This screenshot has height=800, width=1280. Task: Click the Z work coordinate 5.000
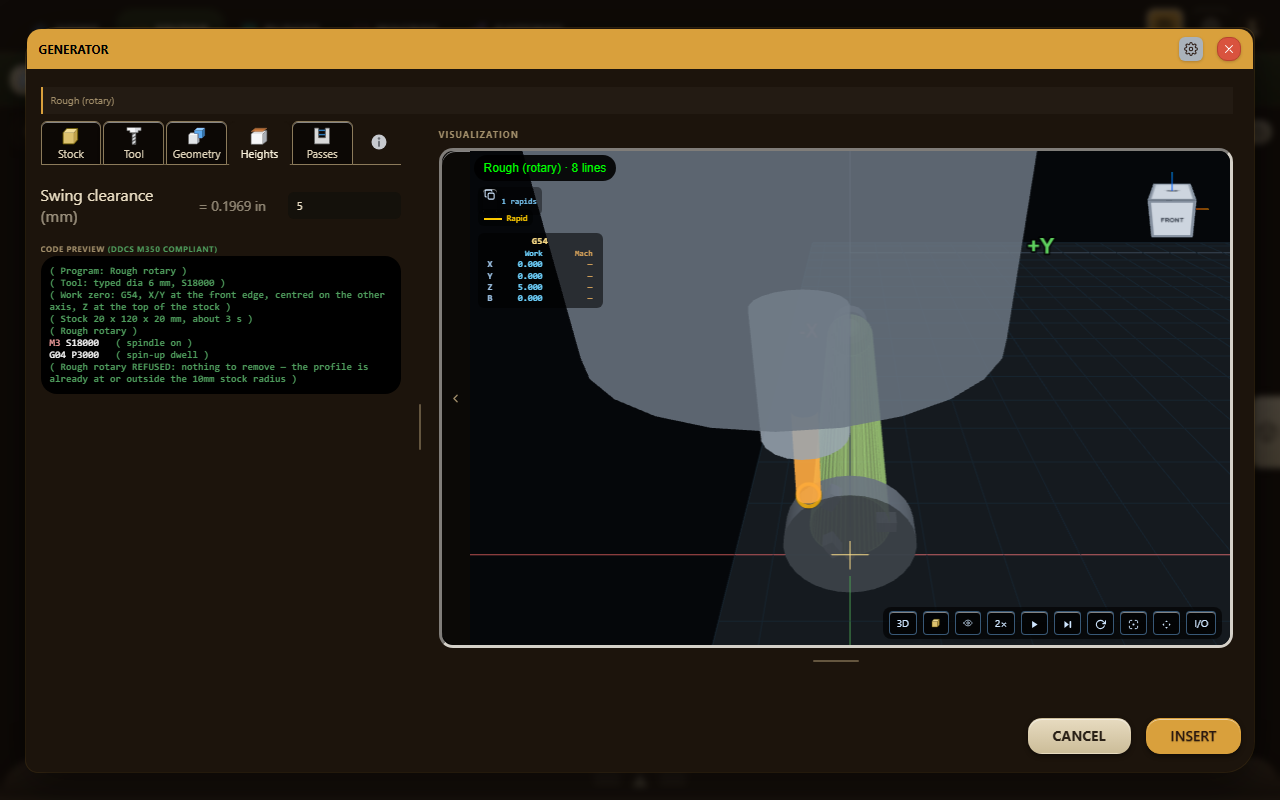point(530,287)
